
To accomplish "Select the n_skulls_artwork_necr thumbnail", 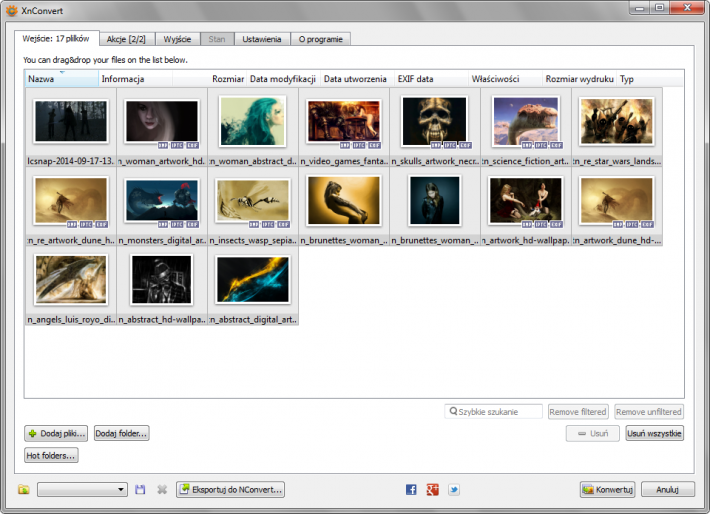I will click(x=435, y=121).
